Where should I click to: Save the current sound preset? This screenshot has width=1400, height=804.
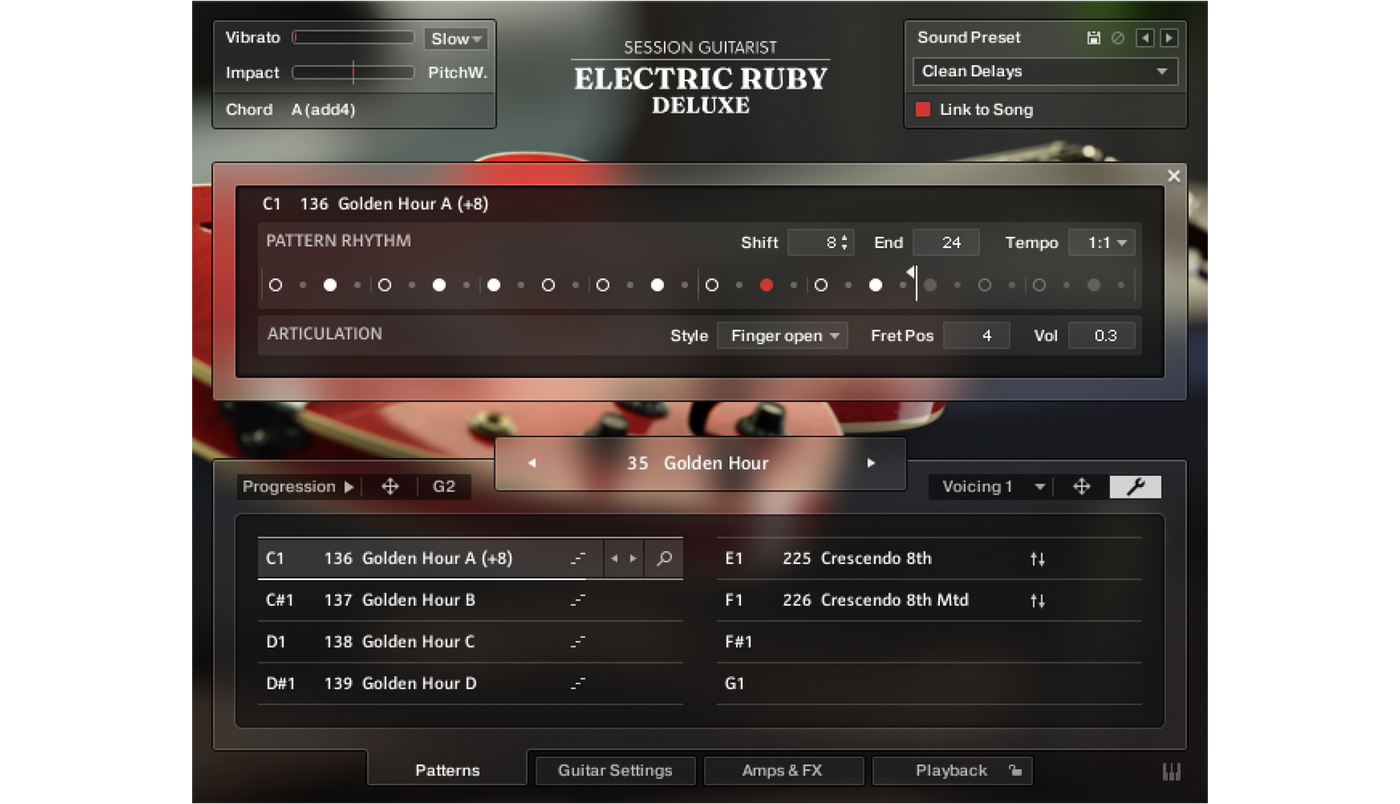(x=1094, y=38)
